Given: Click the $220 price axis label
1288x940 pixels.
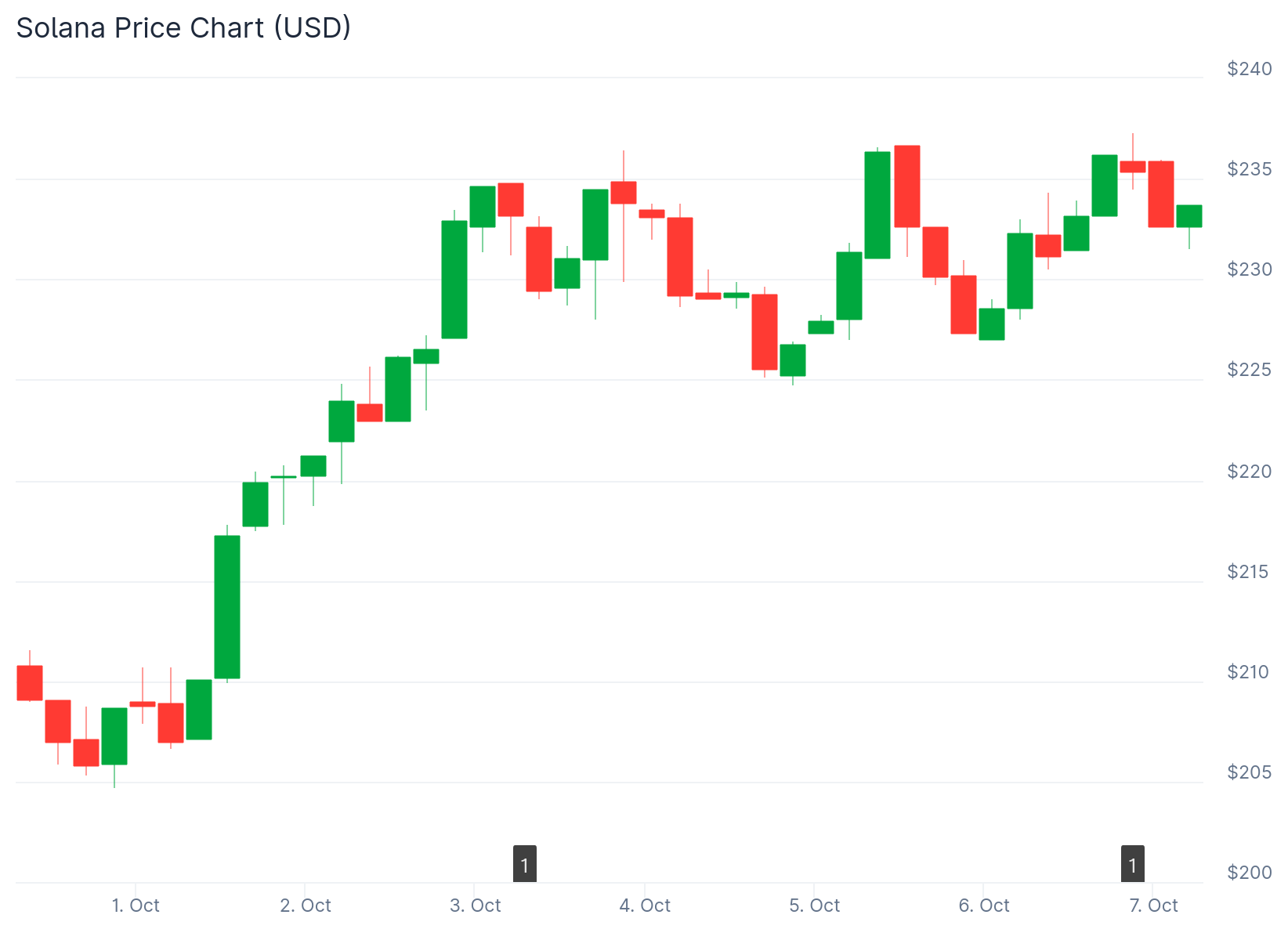Looking at the screenshot, I should point(1250,471).
